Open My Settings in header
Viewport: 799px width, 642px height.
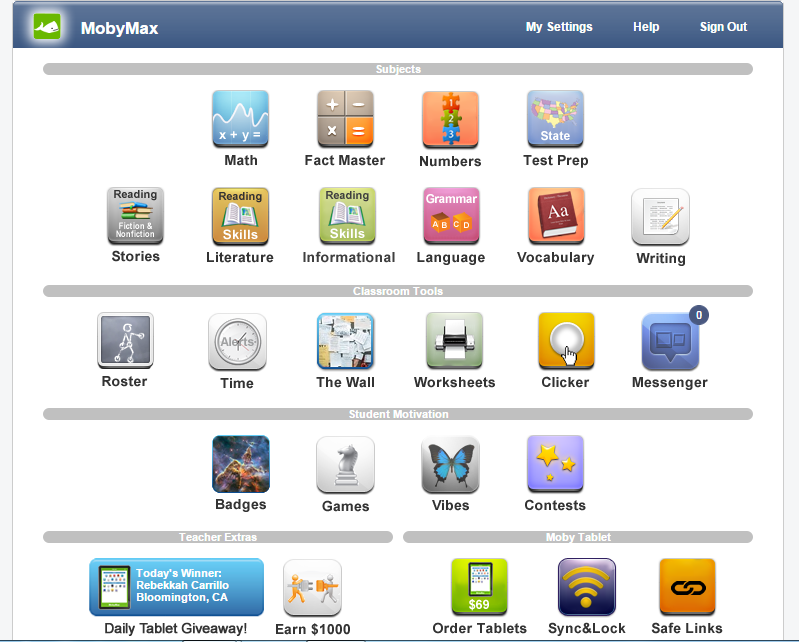tap(559, 26)
